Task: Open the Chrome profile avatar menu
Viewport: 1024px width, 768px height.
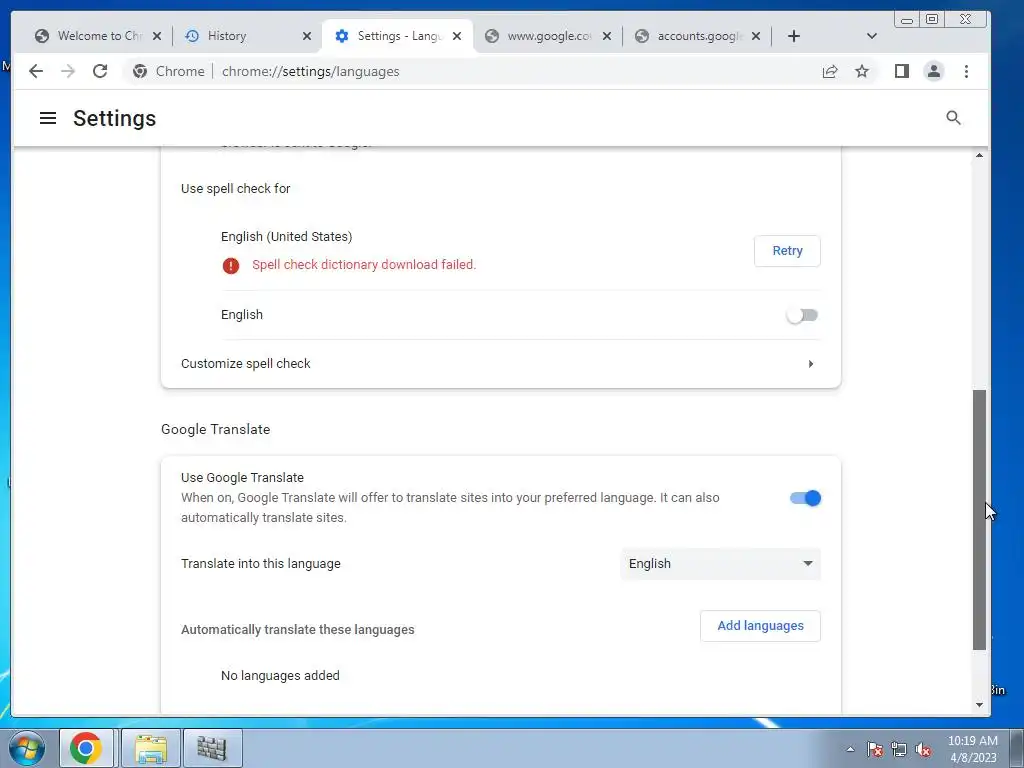Action: [x=934, y=71]
